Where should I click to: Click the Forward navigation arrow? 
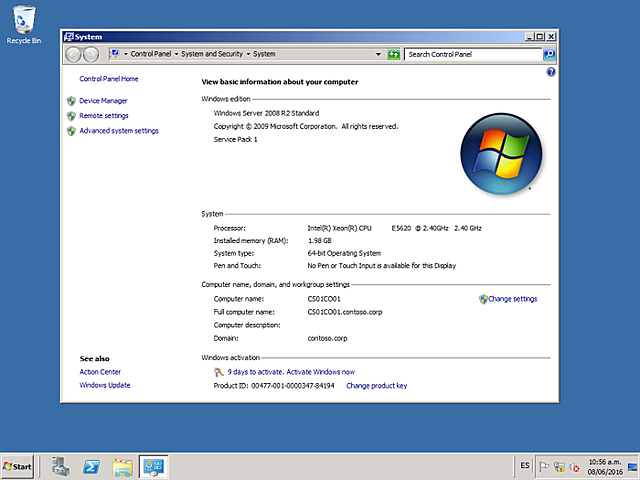click(91, 54)
